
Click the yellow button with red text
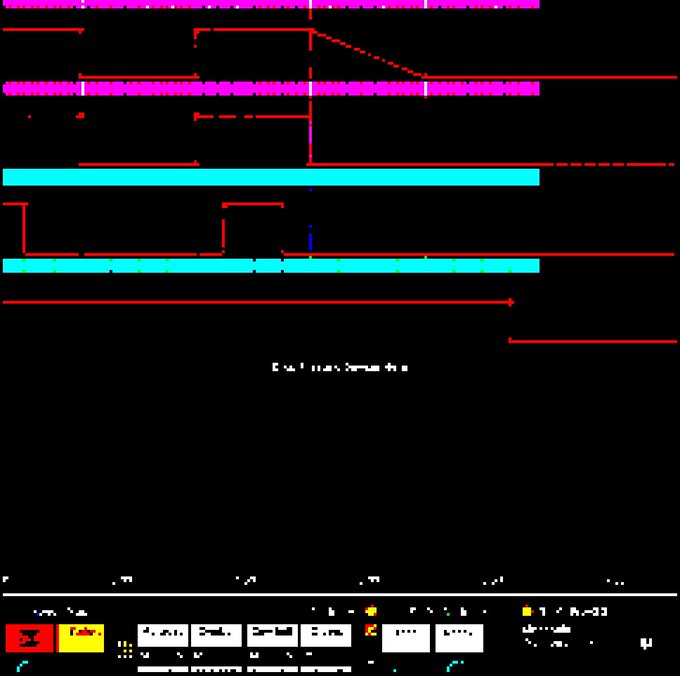click(x=81, y=638)
